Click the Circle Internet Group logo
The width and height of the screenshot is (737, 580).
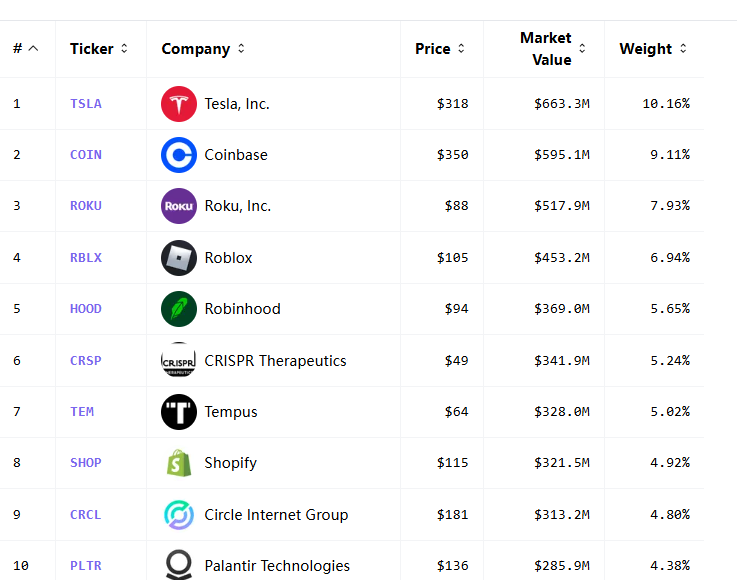179,515
